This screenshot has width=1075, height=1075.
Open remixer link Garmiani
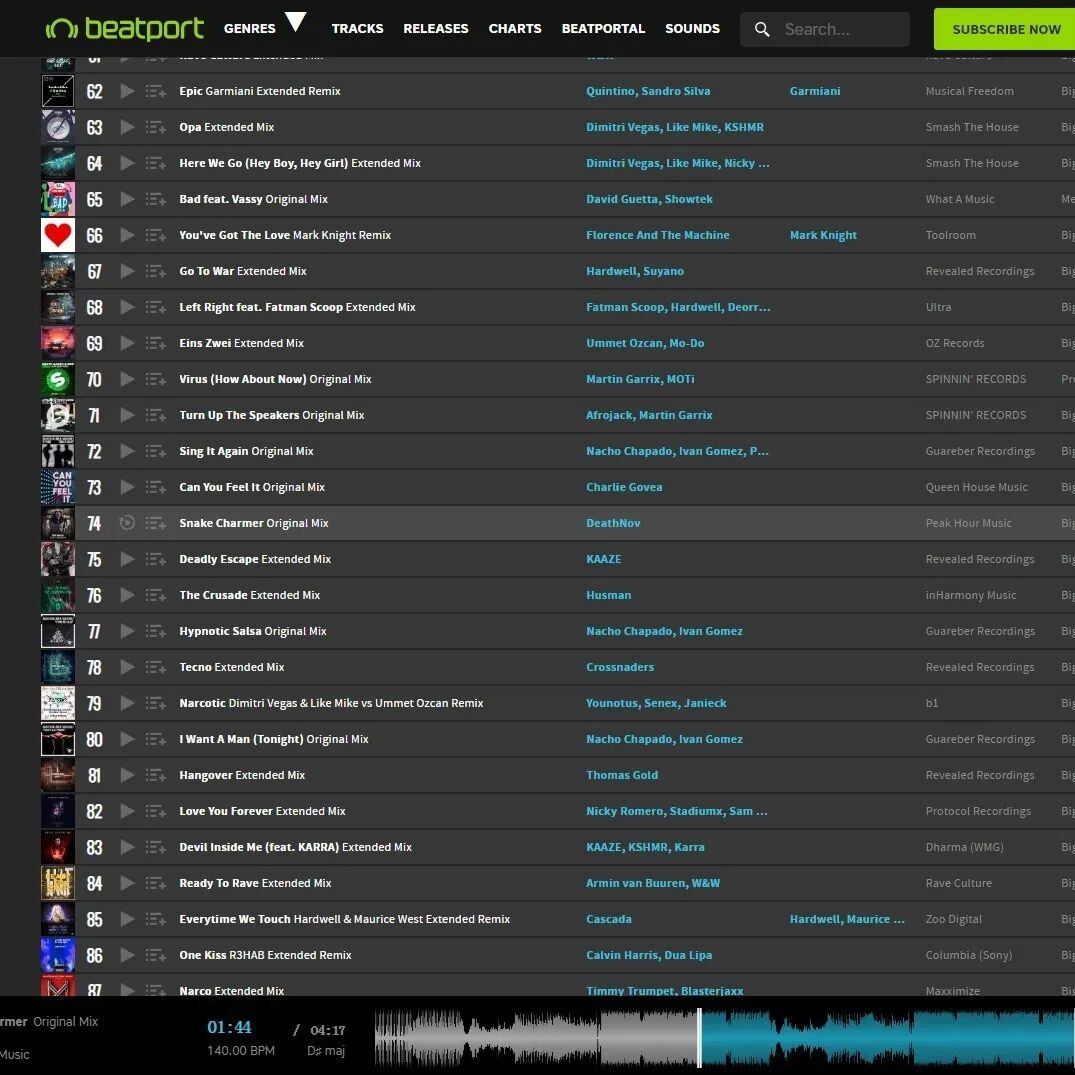pyautogui.click(x=814, y=91)
